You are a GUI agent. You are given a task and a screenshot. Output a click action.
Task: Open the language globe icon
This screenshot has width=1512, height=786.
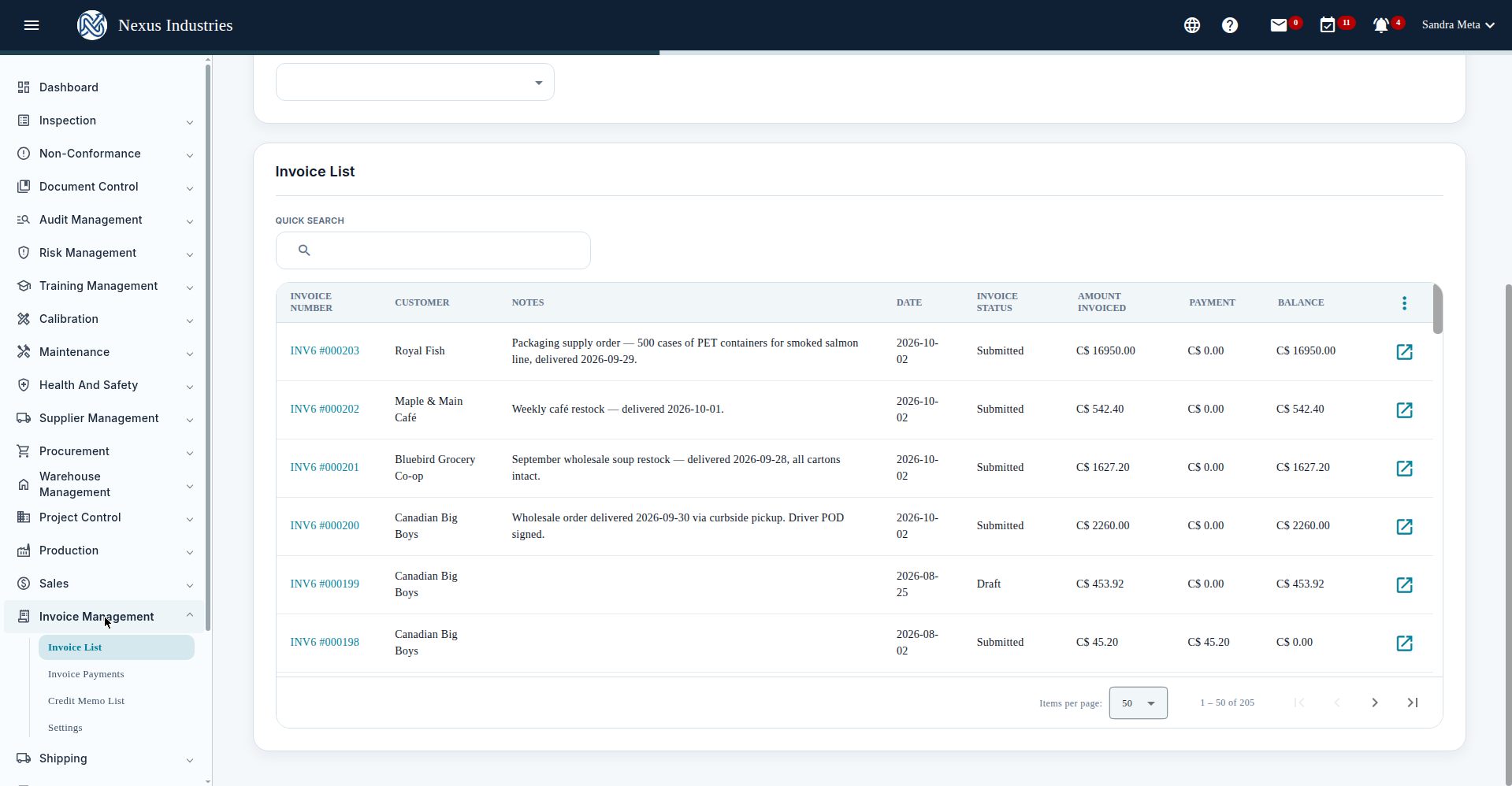[1192, 25]
